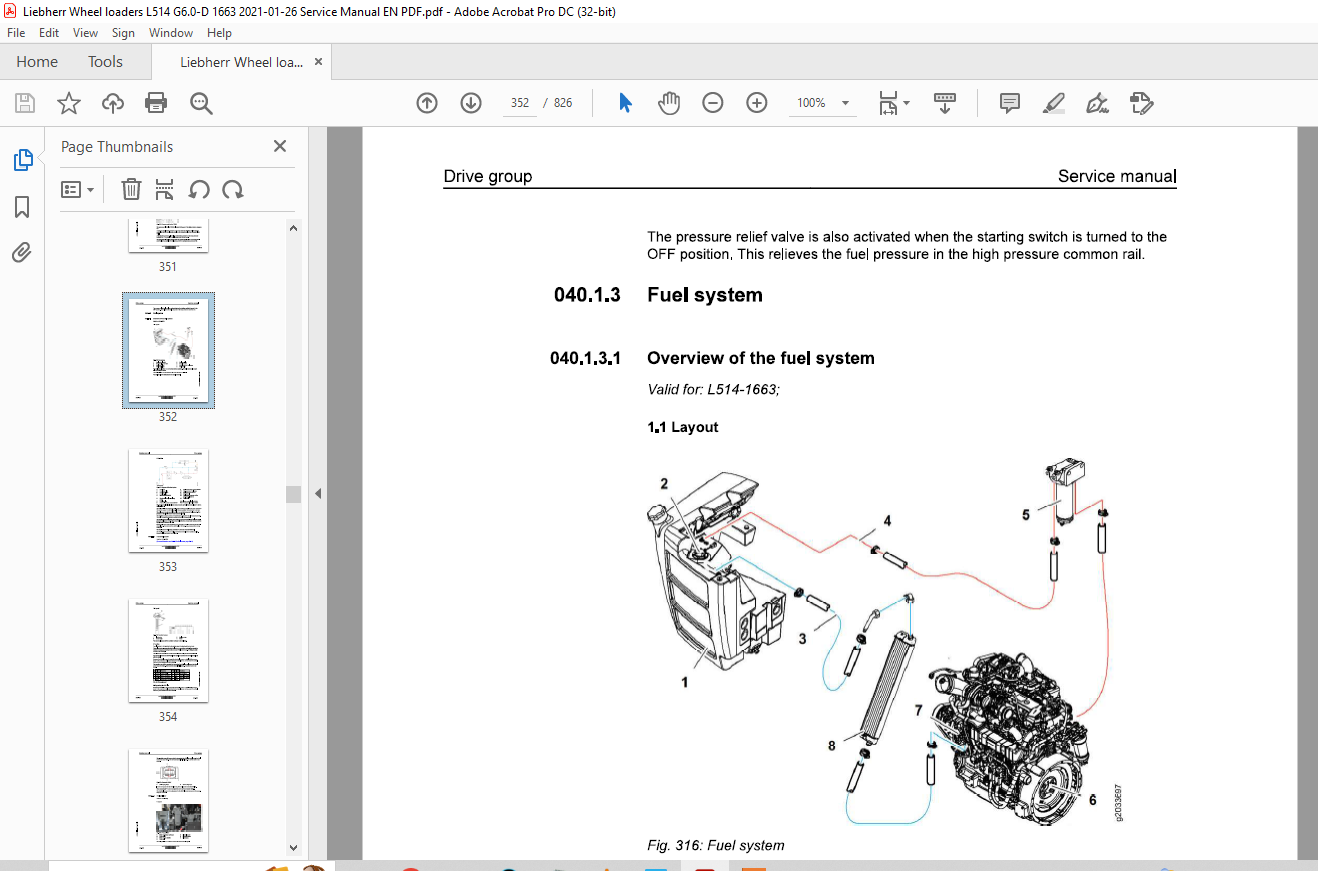Open the Sign menu

tap(123, 33)
